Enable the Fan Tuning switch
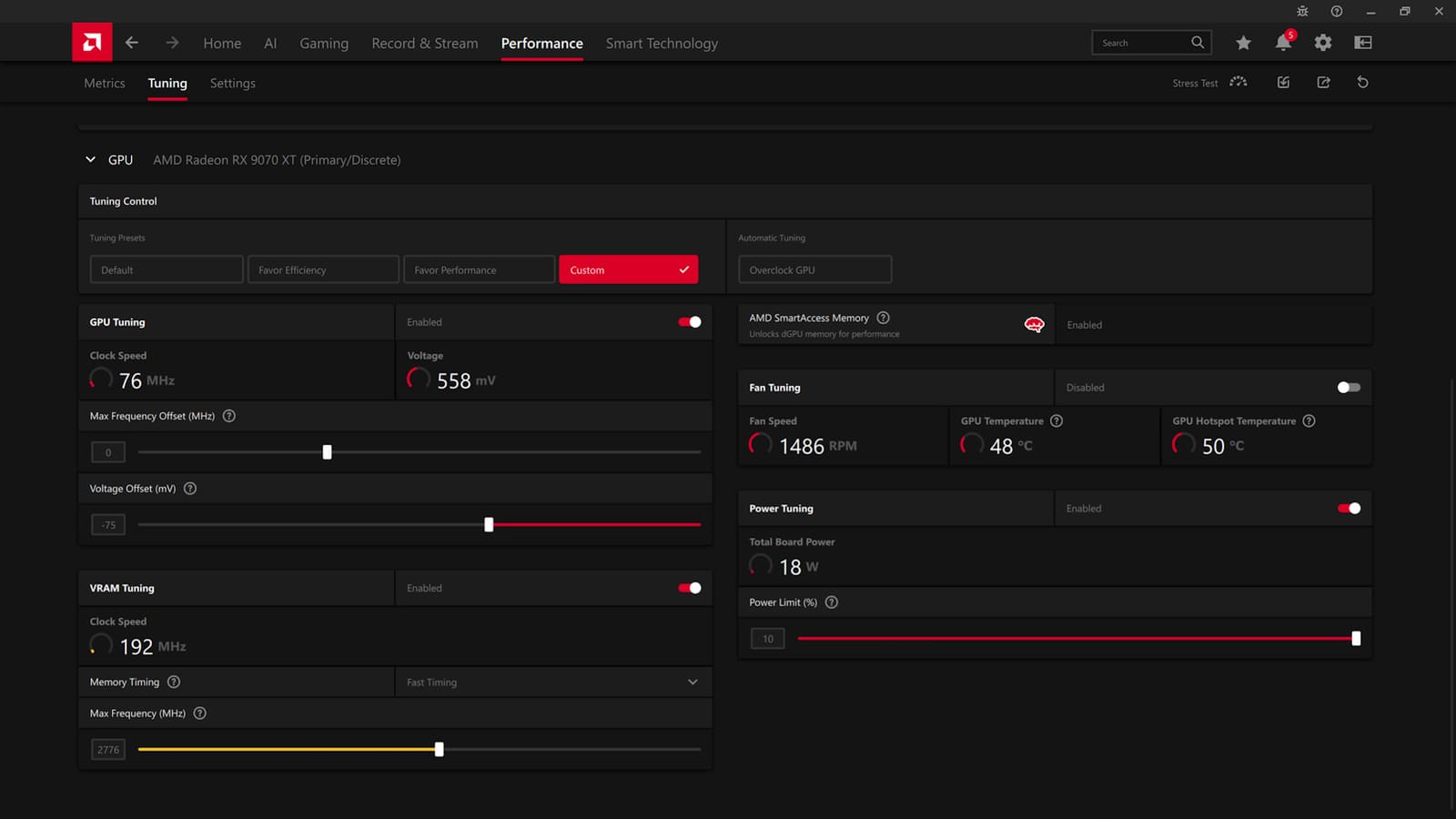 1349,388
